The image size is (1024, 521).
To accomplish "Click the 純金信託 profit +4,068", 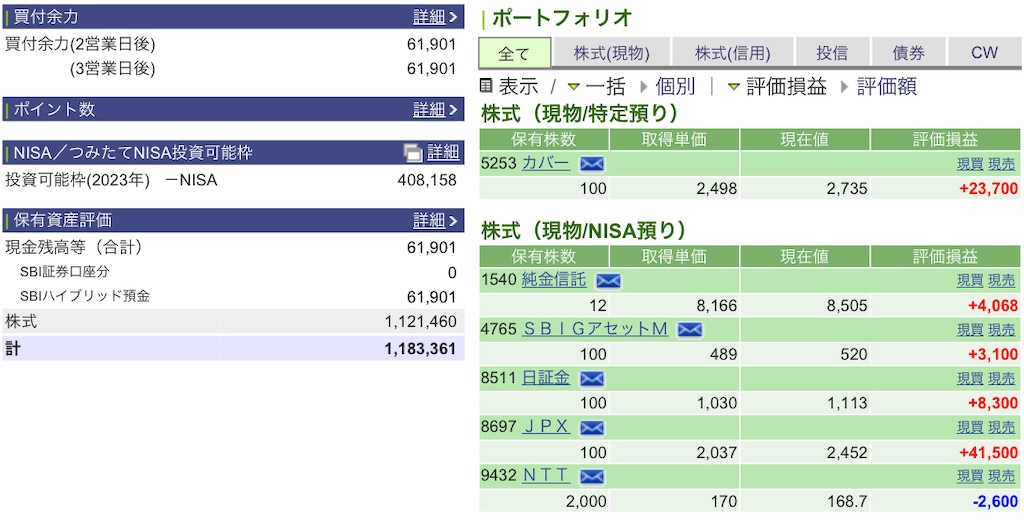I will click(993, 306).
